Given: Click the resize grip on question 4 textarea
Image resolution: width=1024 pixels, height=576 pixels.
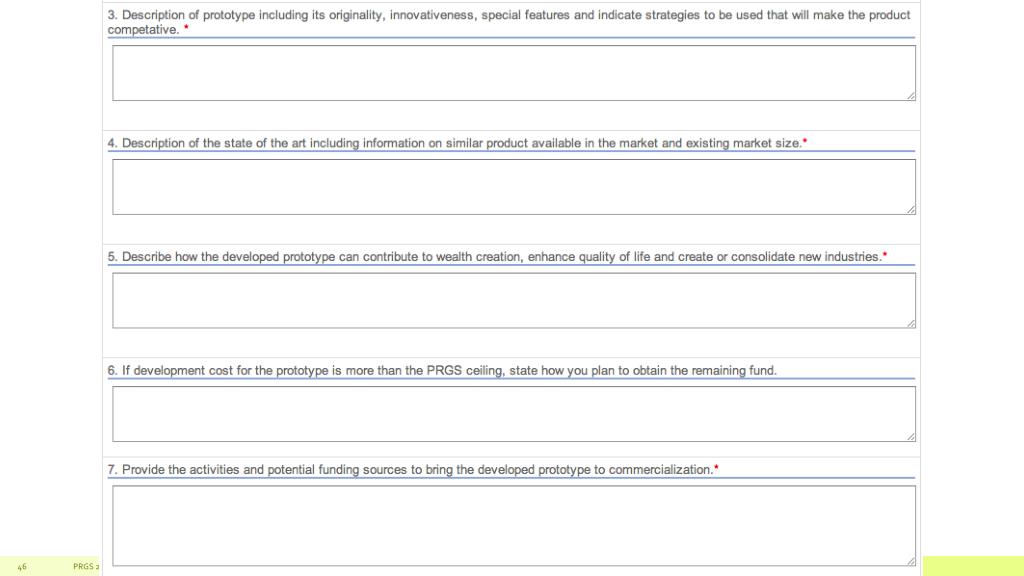Looking at the screenshot, I should [x=910, y=210].
